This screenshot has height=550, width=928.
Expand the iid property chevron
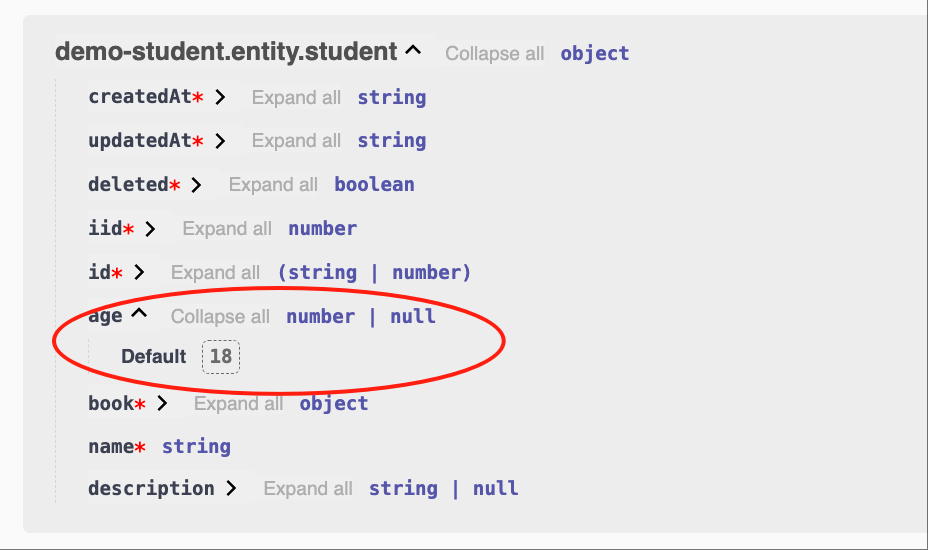(150, 229)
